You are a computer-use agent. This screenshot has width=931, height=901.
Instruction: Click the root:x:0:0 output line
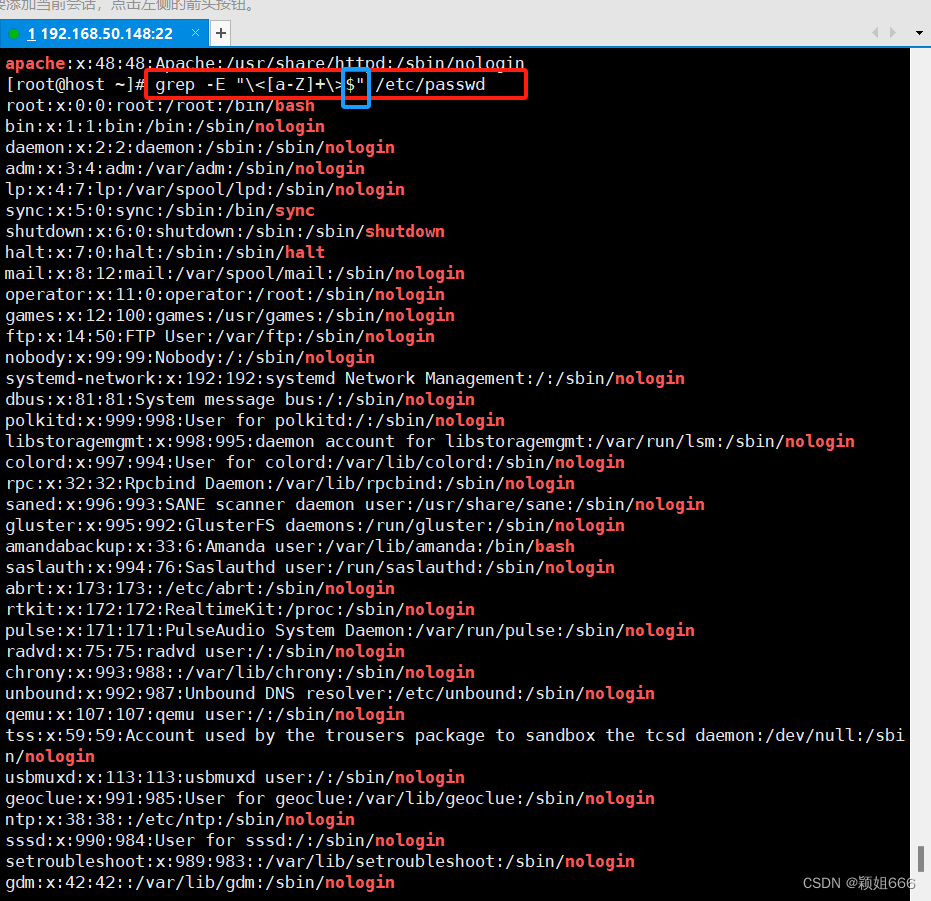point(160,106)
